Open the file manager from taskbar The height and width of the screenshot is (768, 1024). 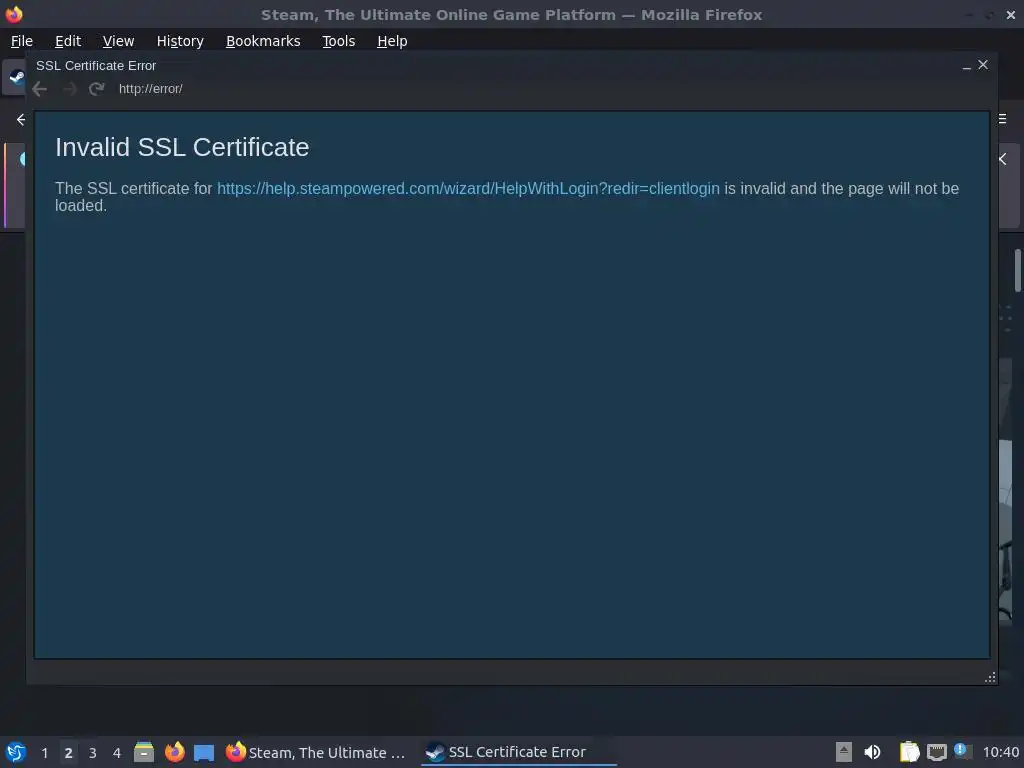144,752
